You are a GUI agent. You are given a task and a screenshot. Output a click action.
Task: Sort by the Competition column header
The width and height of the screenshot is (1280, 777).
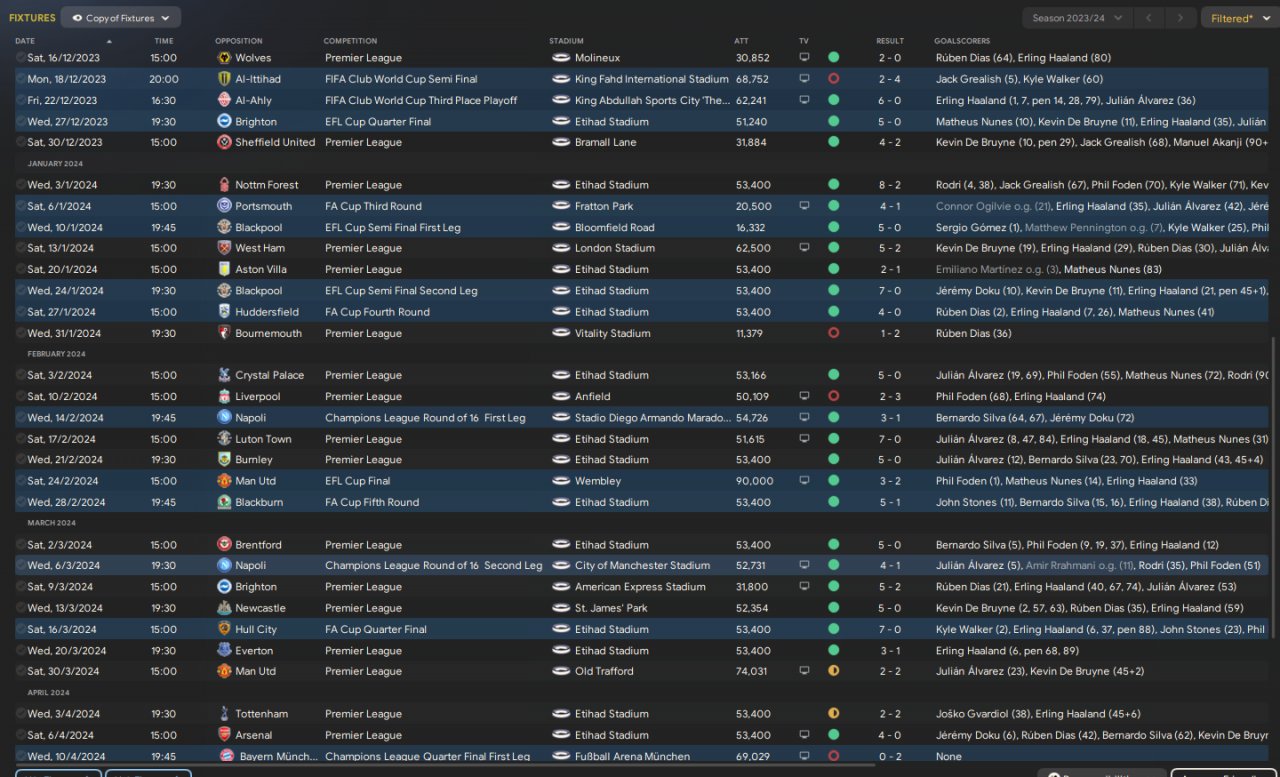pyautogui.click(x=350, y=41)
